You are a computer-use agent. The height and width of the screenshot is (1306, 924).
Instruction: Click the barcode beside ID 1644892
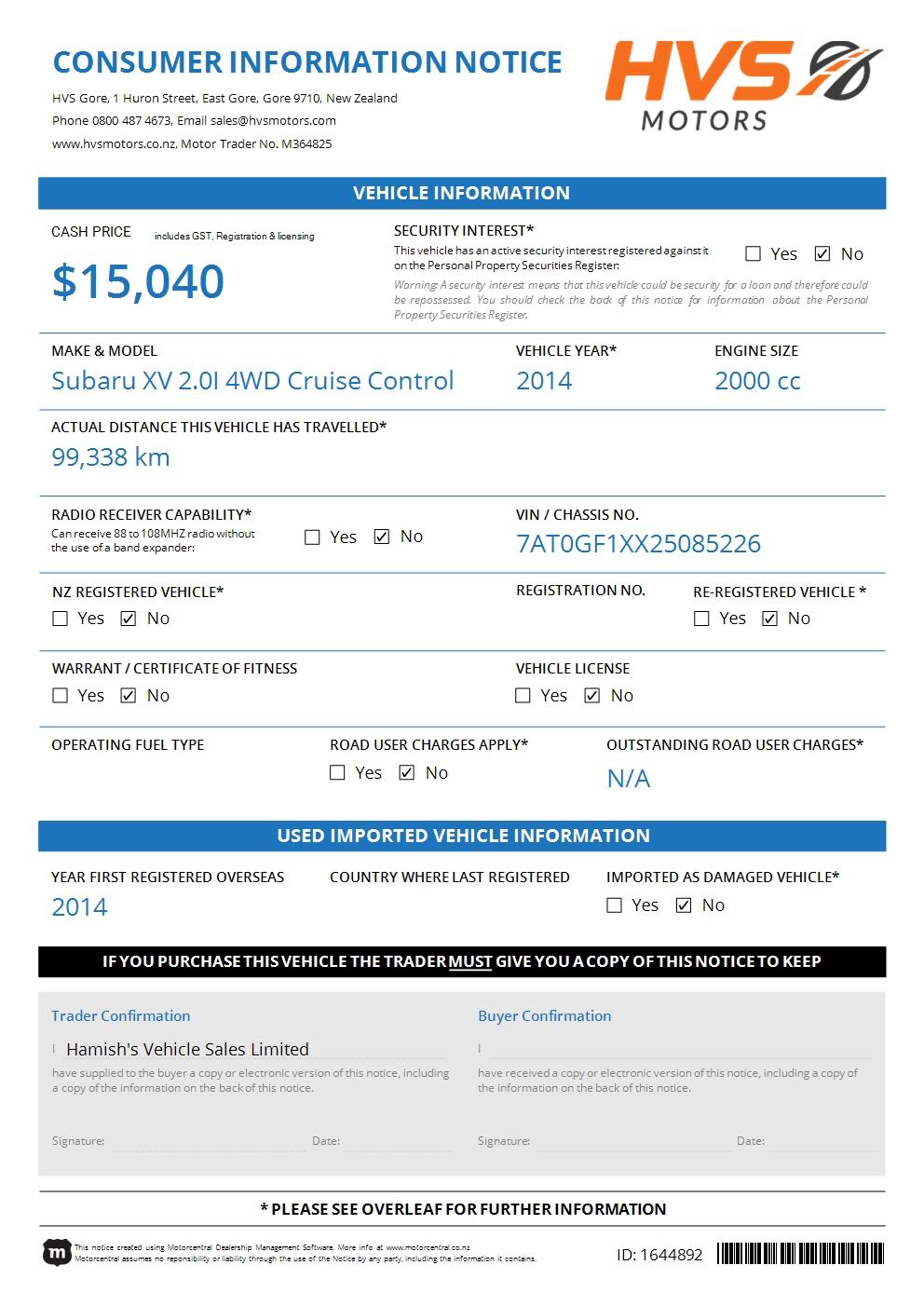[800, 1254]
